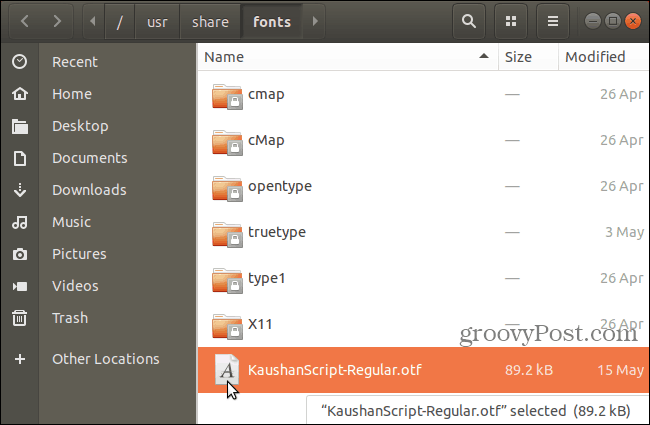This screenshot has height=425, width=650.
Task: Close the file manager window
Action: (x=633, y=21)
